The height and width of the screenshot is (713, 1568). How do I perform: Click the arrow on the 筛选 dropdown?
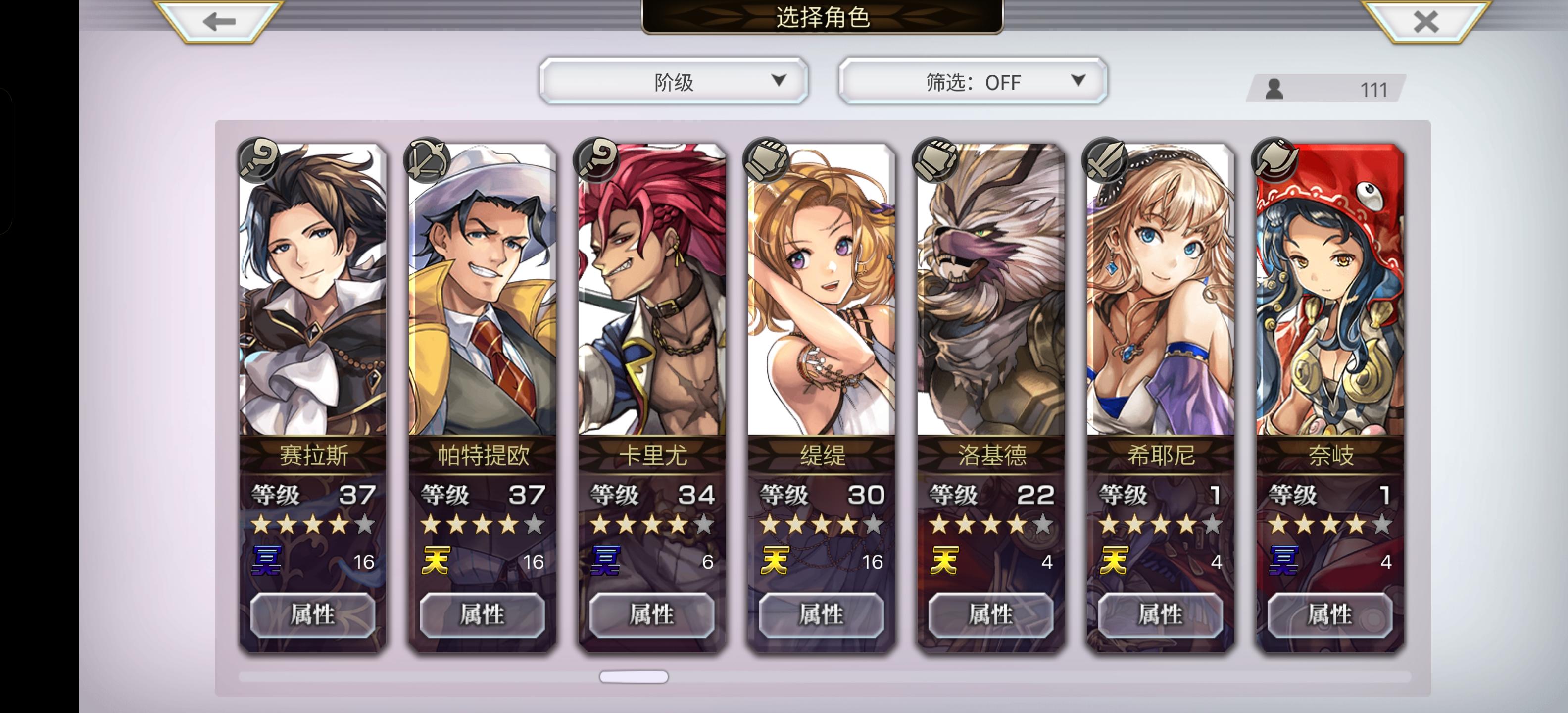[x=1078, y=80]
